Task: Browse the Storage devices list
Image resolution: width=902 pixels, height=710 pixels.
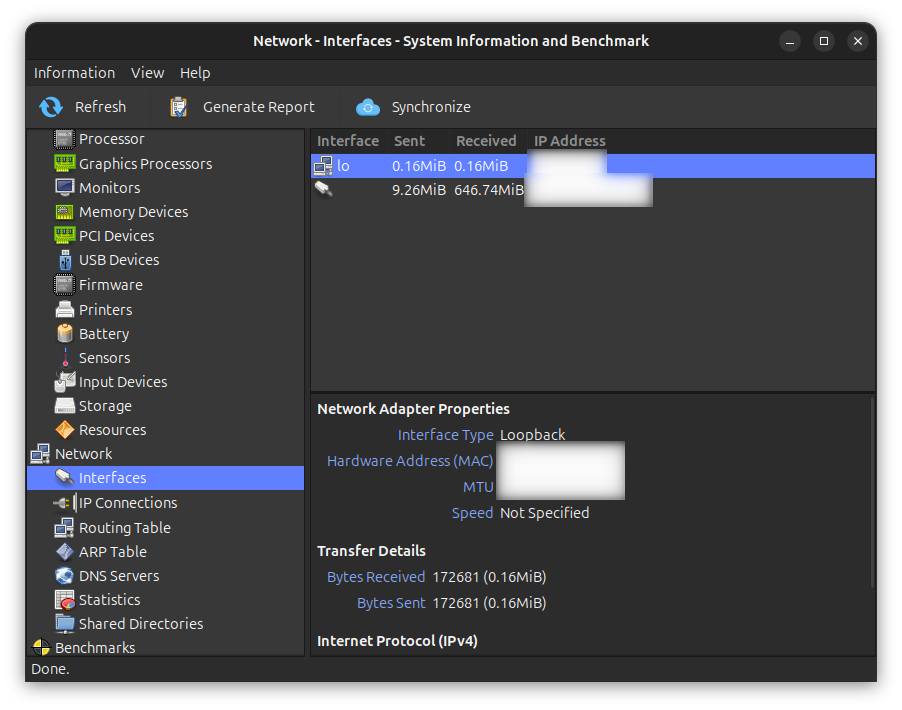Action: 103,405
